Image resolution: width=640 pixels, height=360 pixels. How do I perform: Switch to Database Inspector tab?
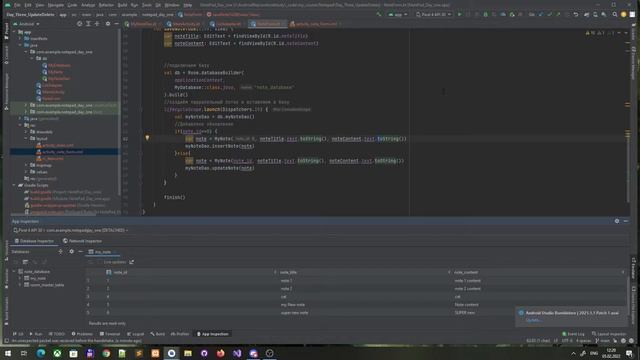click(34, 241)
